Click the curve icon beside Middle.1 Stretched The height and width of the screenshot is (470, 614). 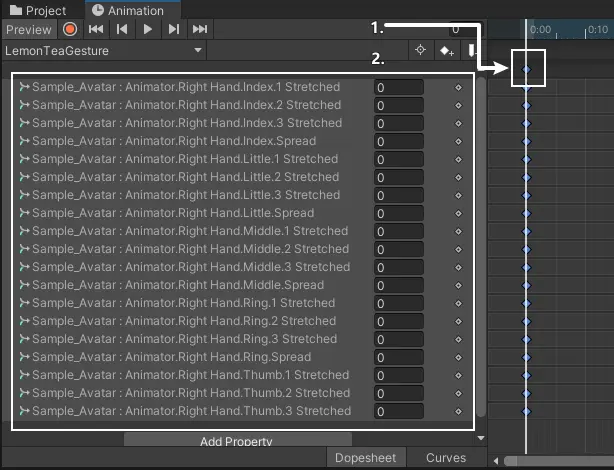click(24, 231)
